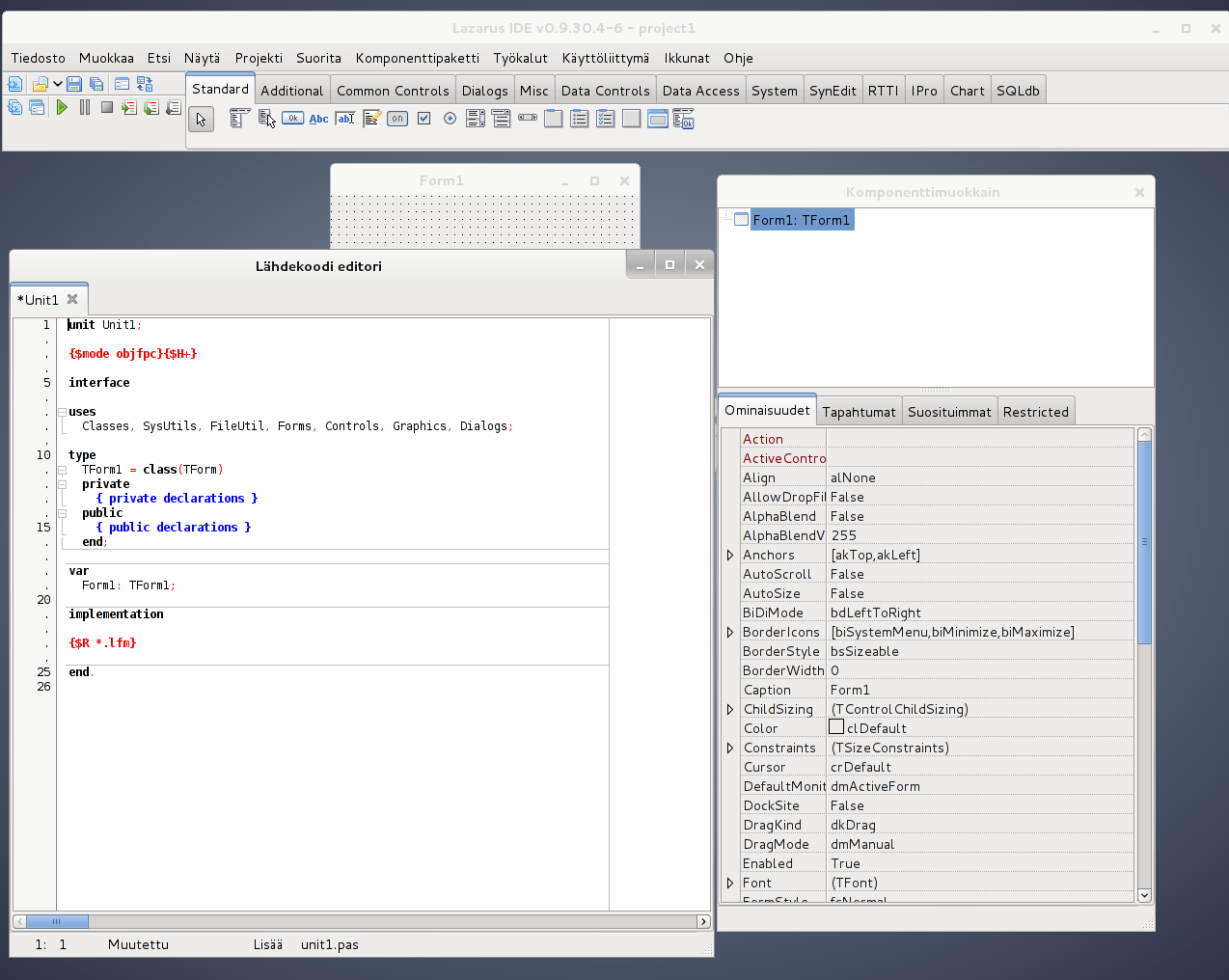Image resolution: width=1229 pixels, height=980 pixels.
Task: Click the Save all icon
Action: click(96, 85)
